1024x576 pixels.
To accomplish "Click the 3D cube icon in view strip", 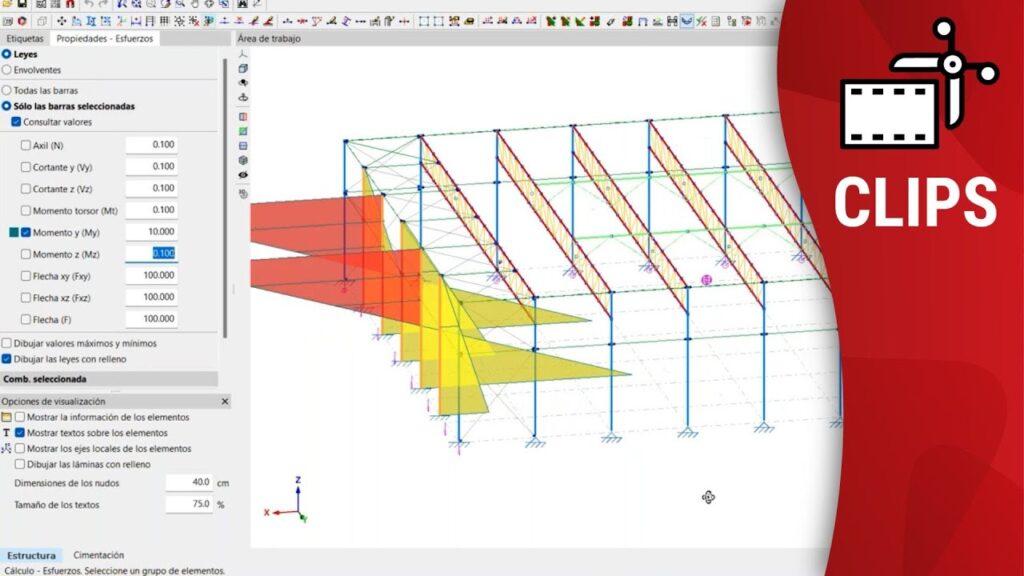I will tap(243, 67).
